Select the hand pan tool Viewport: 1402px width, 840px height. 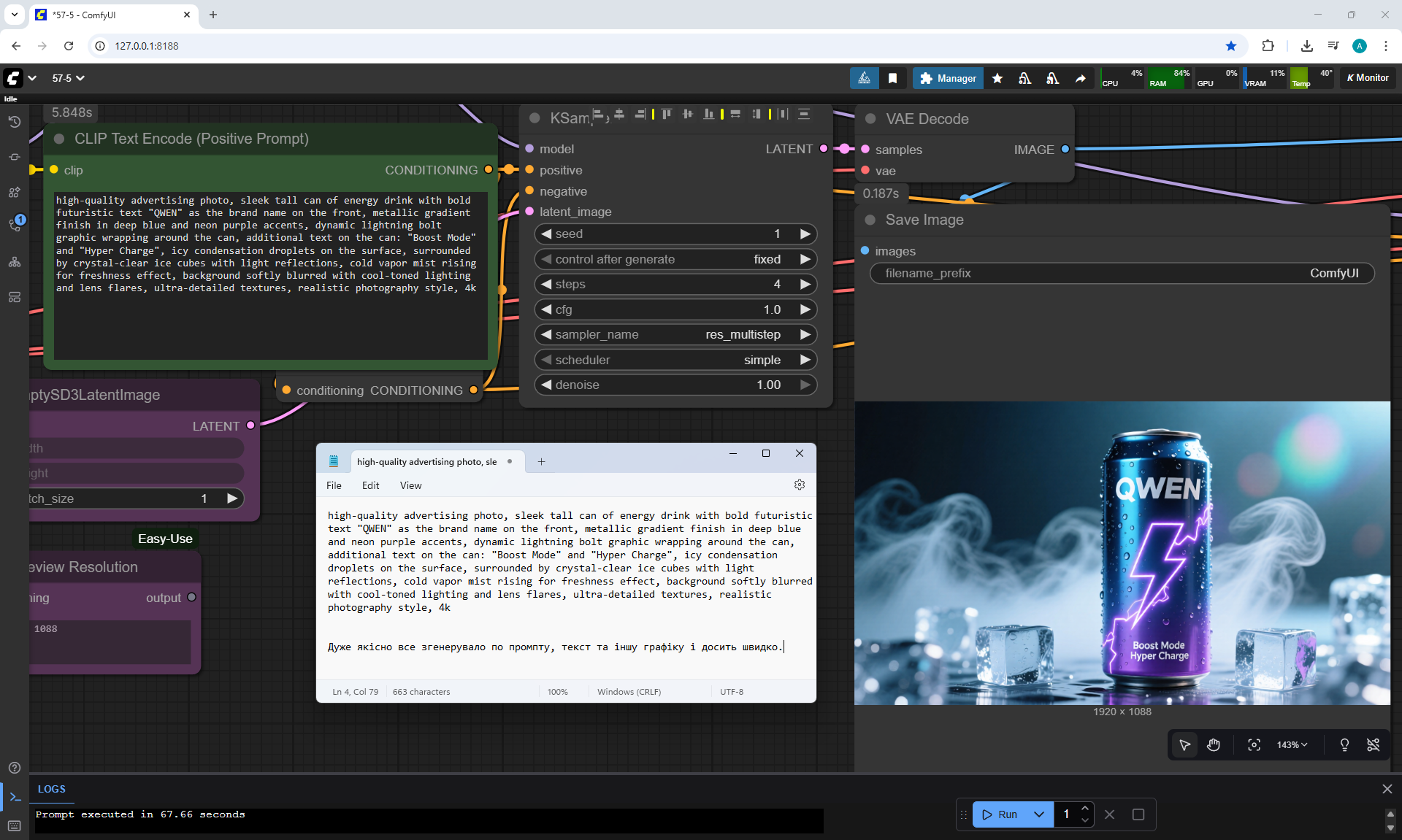click(x=1214, y=745)
